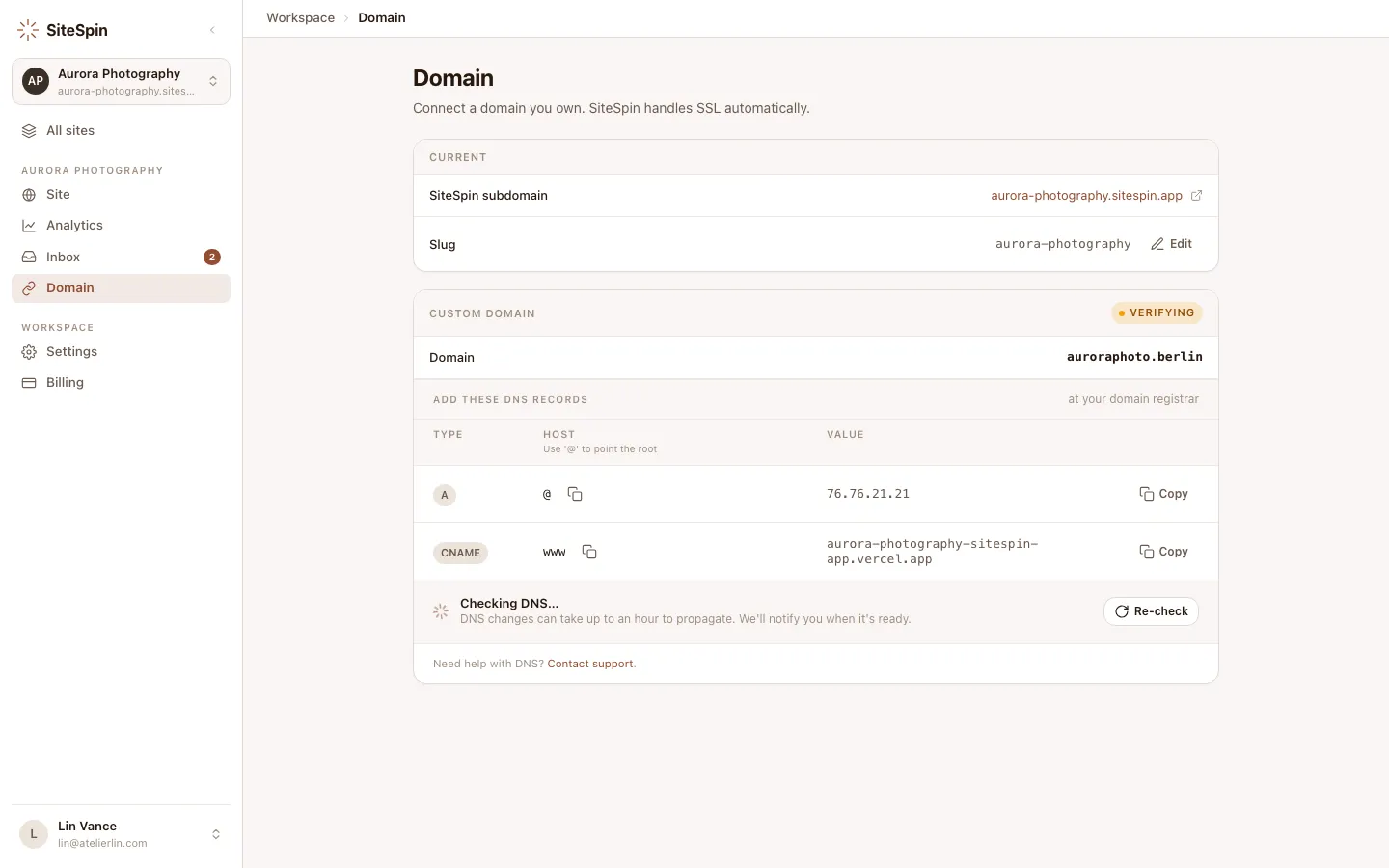Click the auroraphoto.berlin domain value
The height and width of the screenshot is (868, 1389).
1134,357
